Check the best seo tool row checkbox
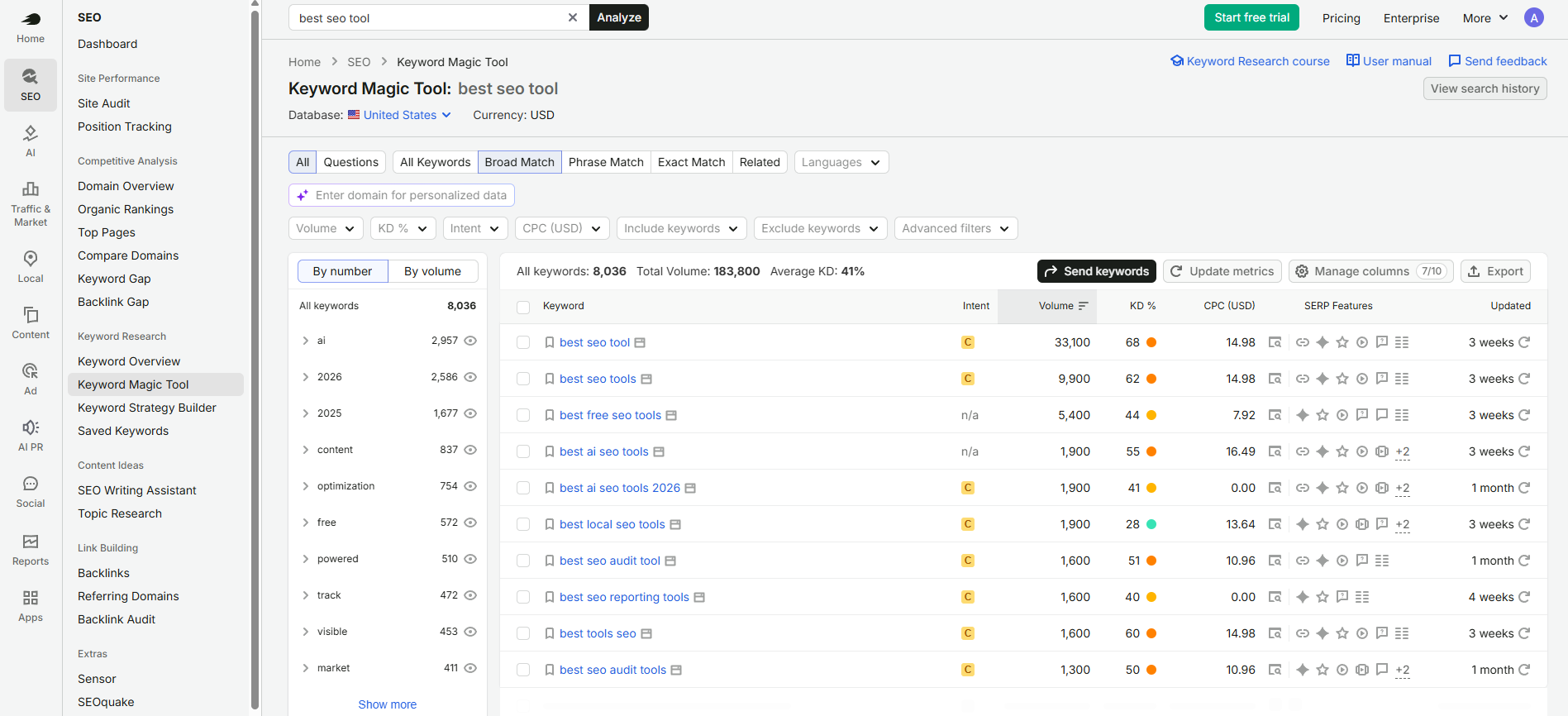Screen dimensions: 1568x716 pos(523,342)
